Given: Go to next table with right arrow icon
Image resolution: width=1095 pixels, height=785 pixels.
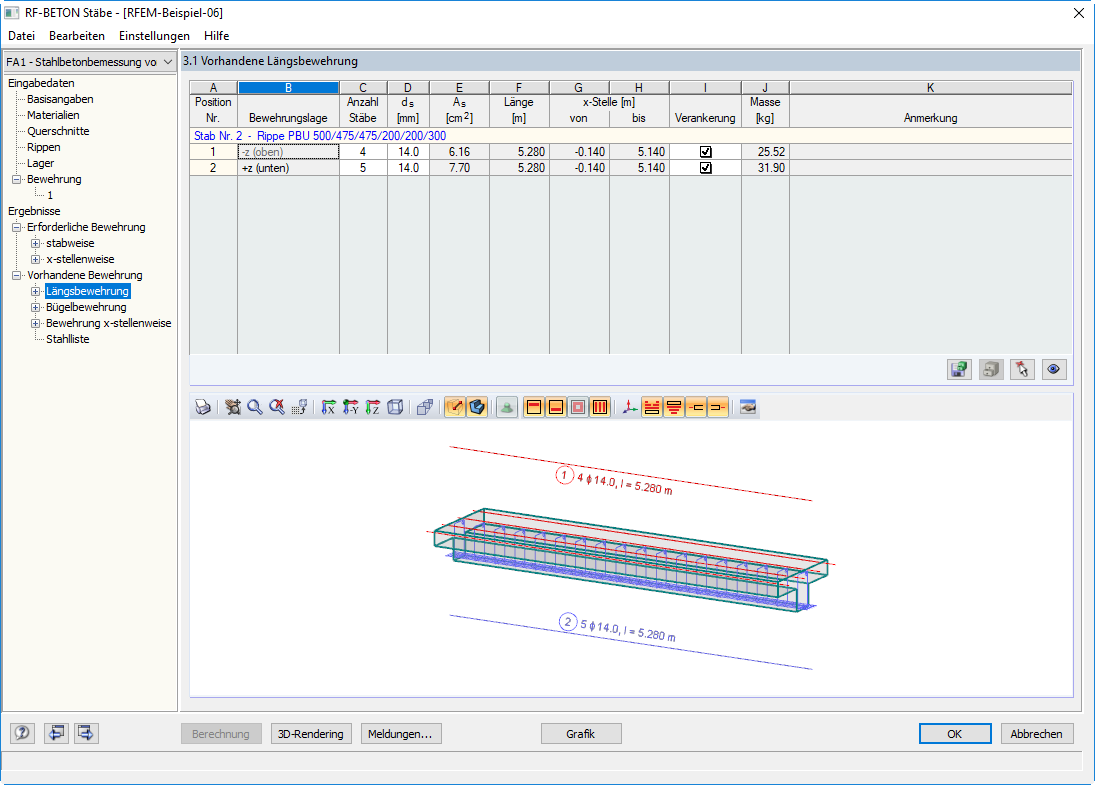Looking at the screenshot, I should point(86,733).
